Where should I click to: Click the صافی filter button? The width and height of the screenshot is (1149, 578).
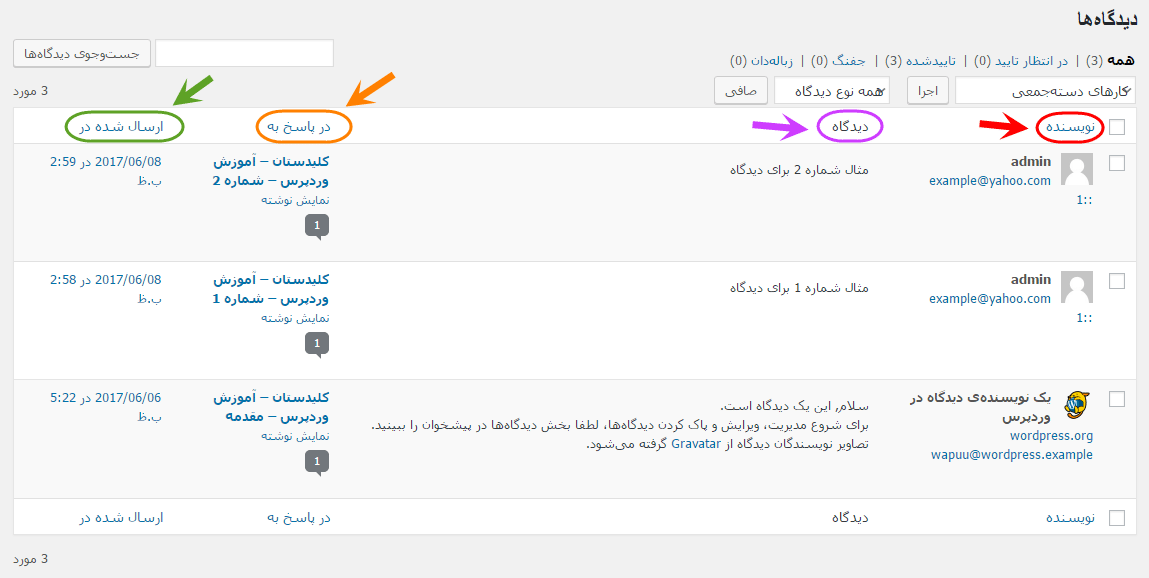coord(741,91)
